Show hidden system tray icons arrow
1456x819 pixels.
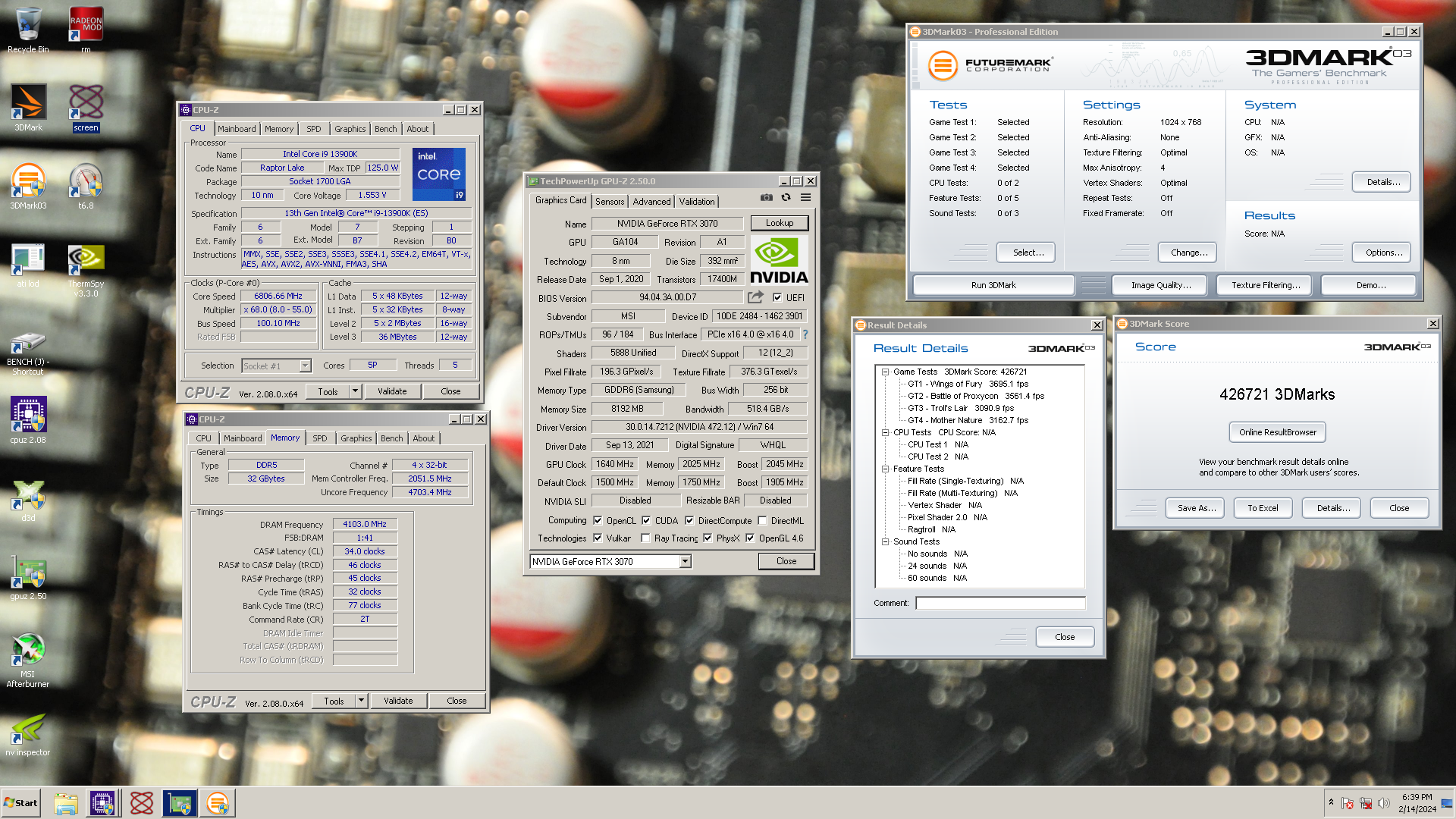click(x=1331, y=802)
